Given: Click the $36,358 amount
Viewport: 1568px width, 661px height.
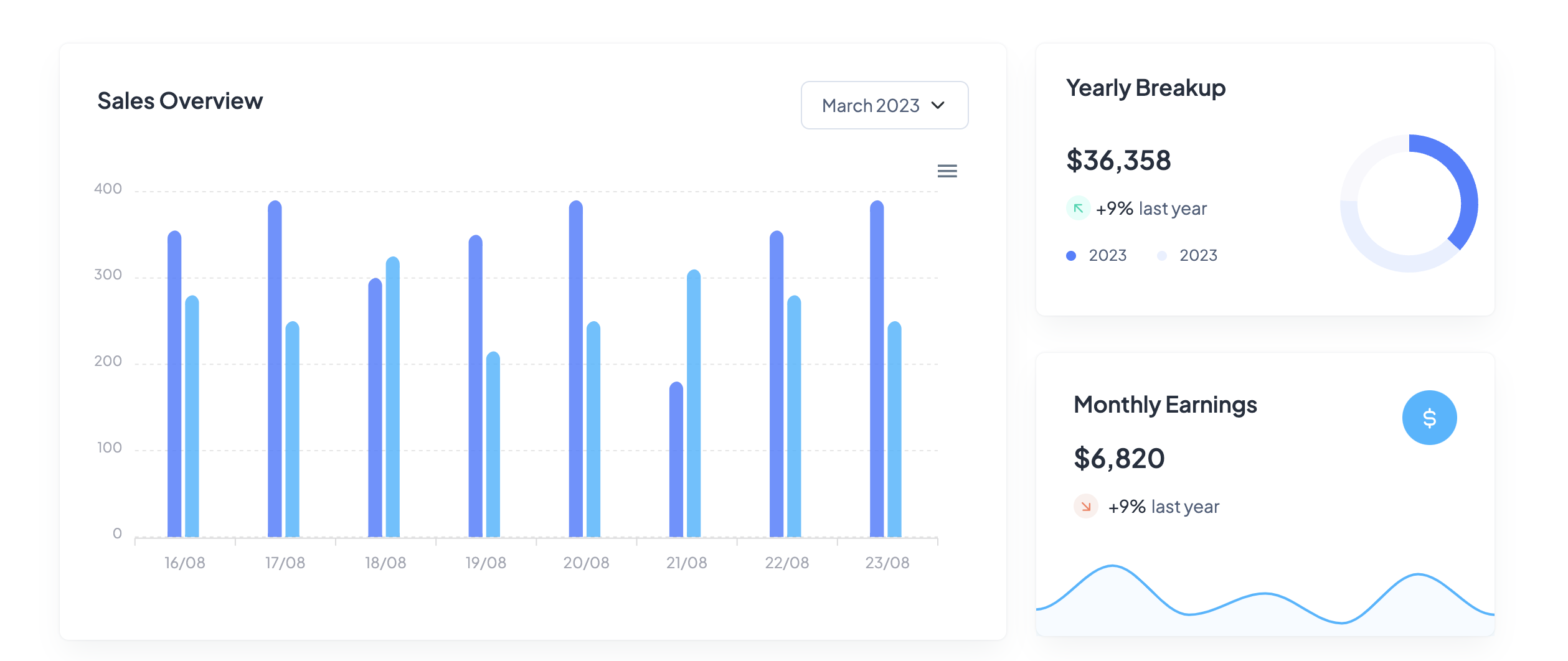Looking at the screenshot, I should click(x=1118, y=160).
